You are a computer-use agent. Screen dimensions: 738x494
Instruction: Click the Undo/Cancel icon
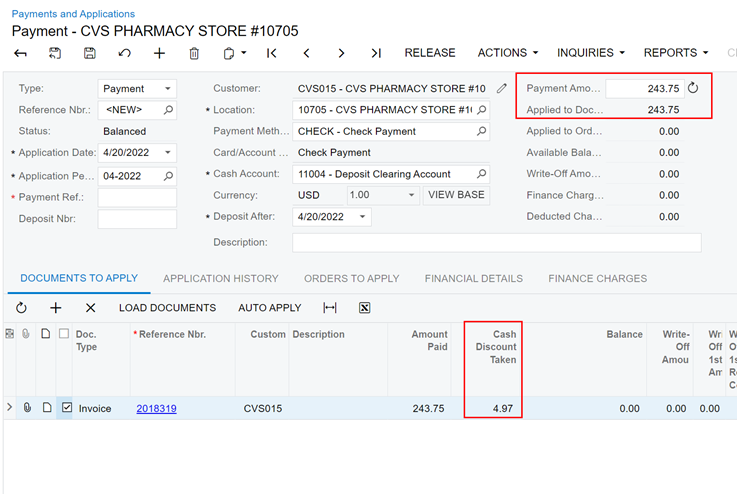125,53
